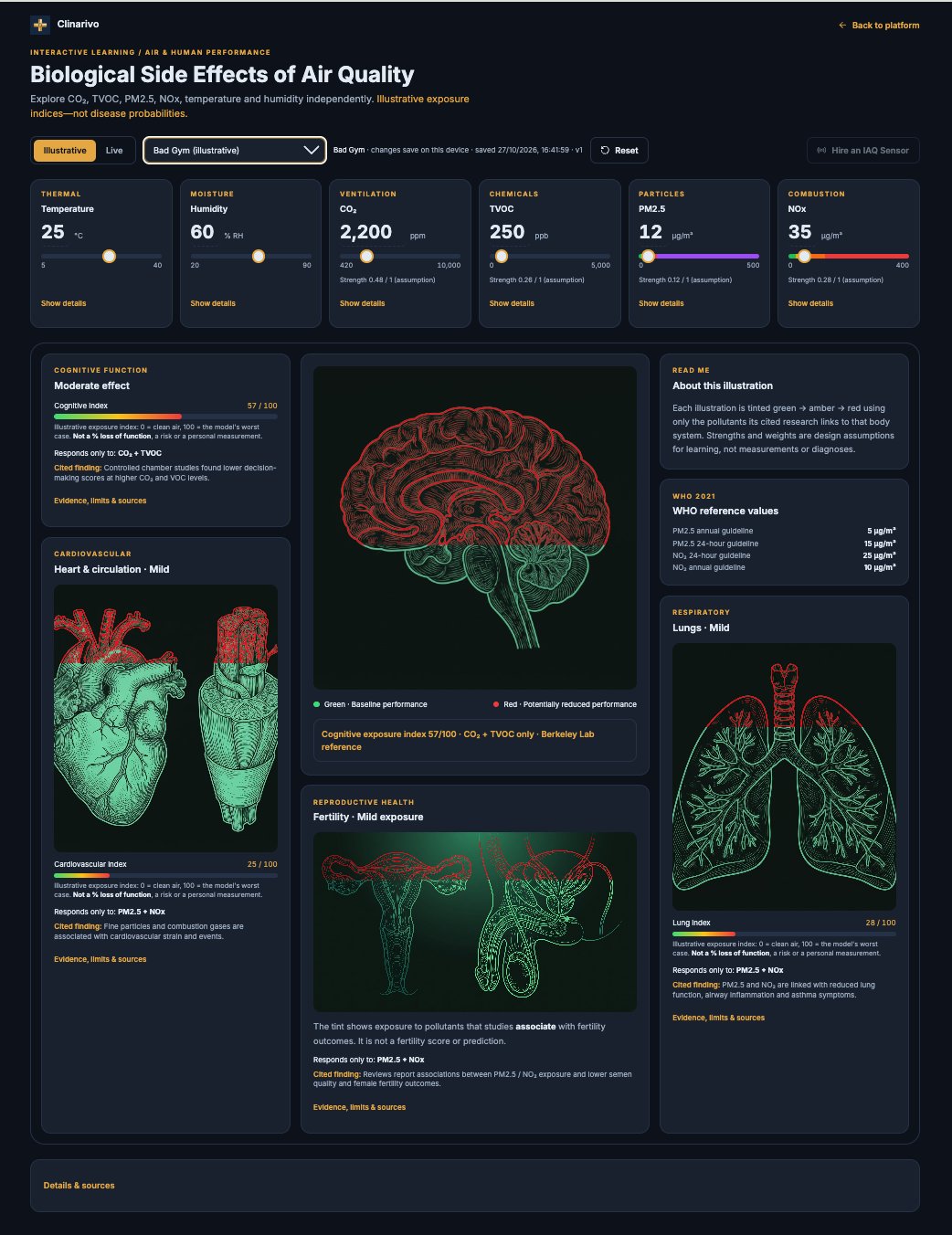Viewport: 952px width, 1235px height.
Task: Open Evidence, limits & sources under Cognitive function
Action: 100,501
